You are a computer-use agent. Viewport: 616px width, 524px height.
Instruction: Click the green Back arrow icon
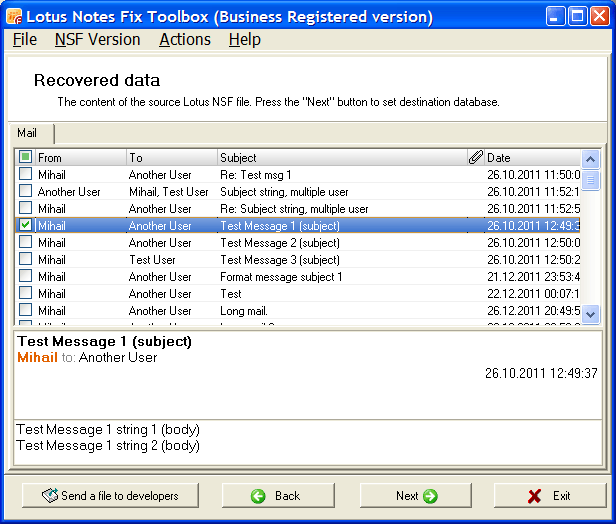point(258,496)
